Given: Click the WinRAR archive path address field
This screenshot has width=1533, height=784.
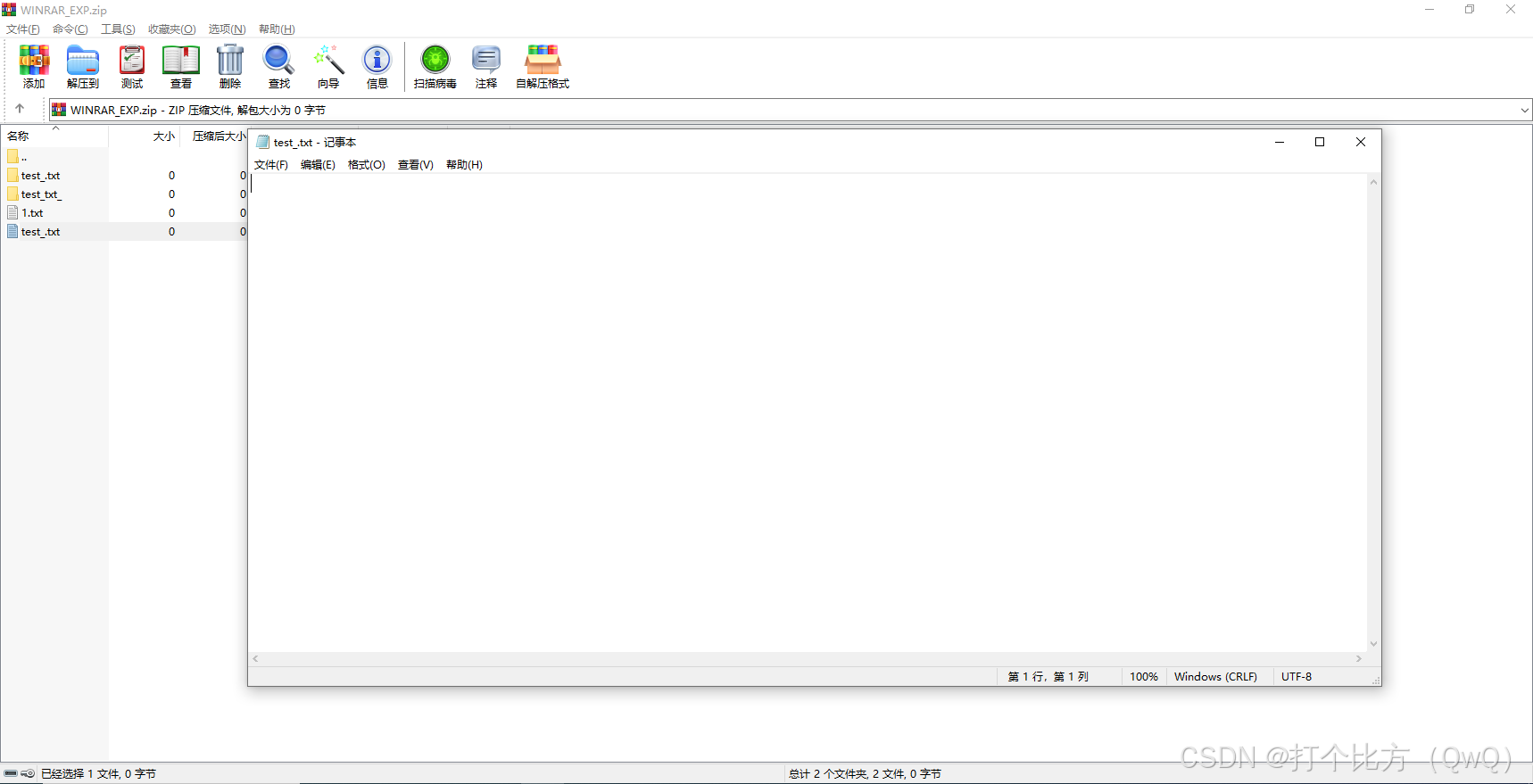Looking at the screenshot, I should 790,110.
